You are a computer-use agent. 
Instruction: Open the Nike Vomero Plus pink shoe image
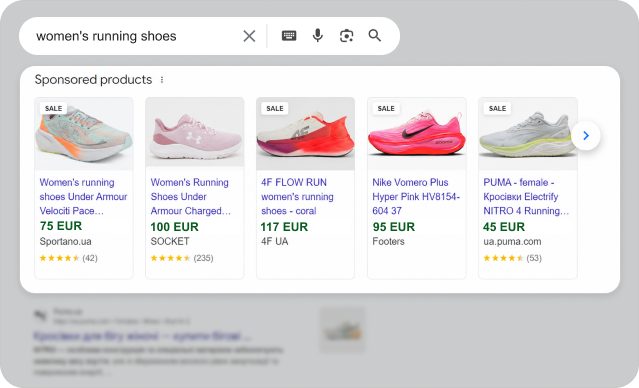[x=416, y=134]
